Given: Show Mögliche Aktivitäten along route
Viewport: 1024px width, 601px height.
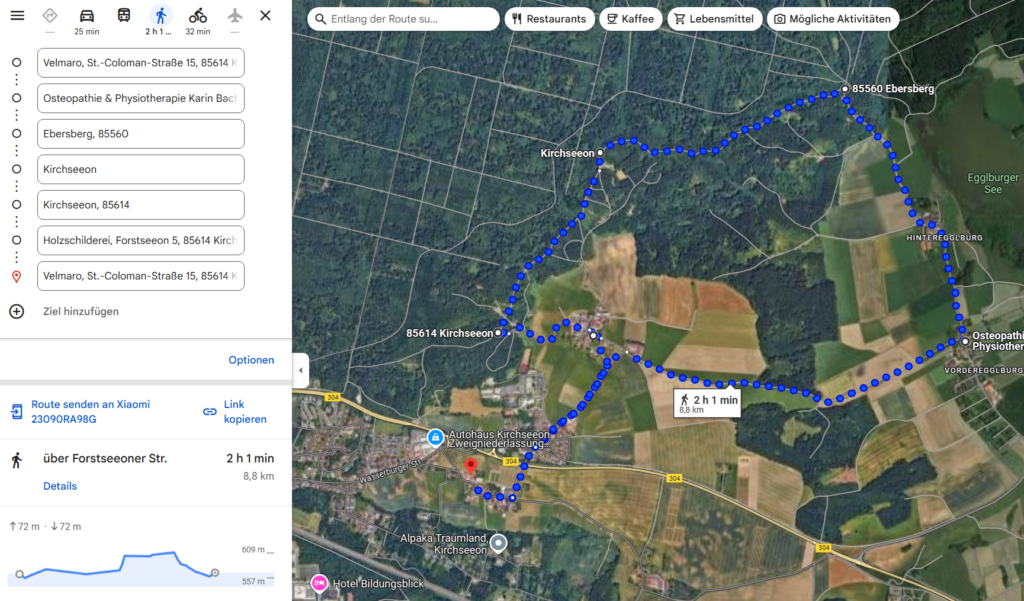Looking at the screenshot, I should 833,19.
